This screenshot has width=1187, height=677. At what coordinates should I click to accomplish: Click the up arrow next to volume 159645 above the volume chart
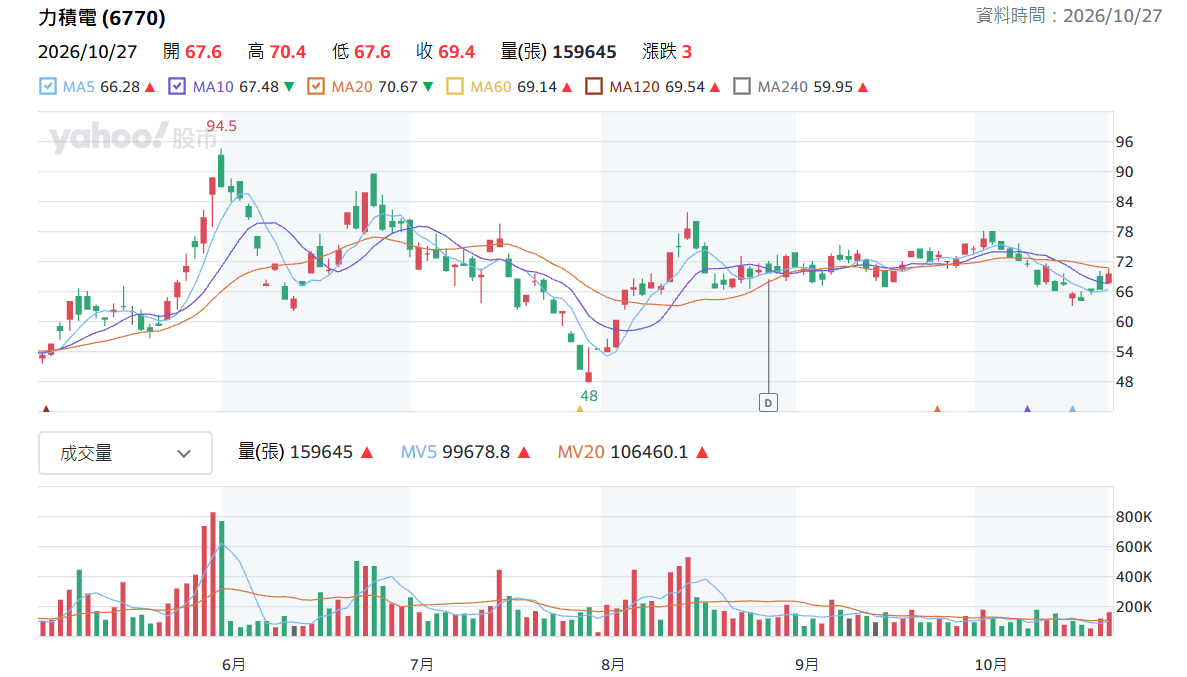click(x=367, y=453)
